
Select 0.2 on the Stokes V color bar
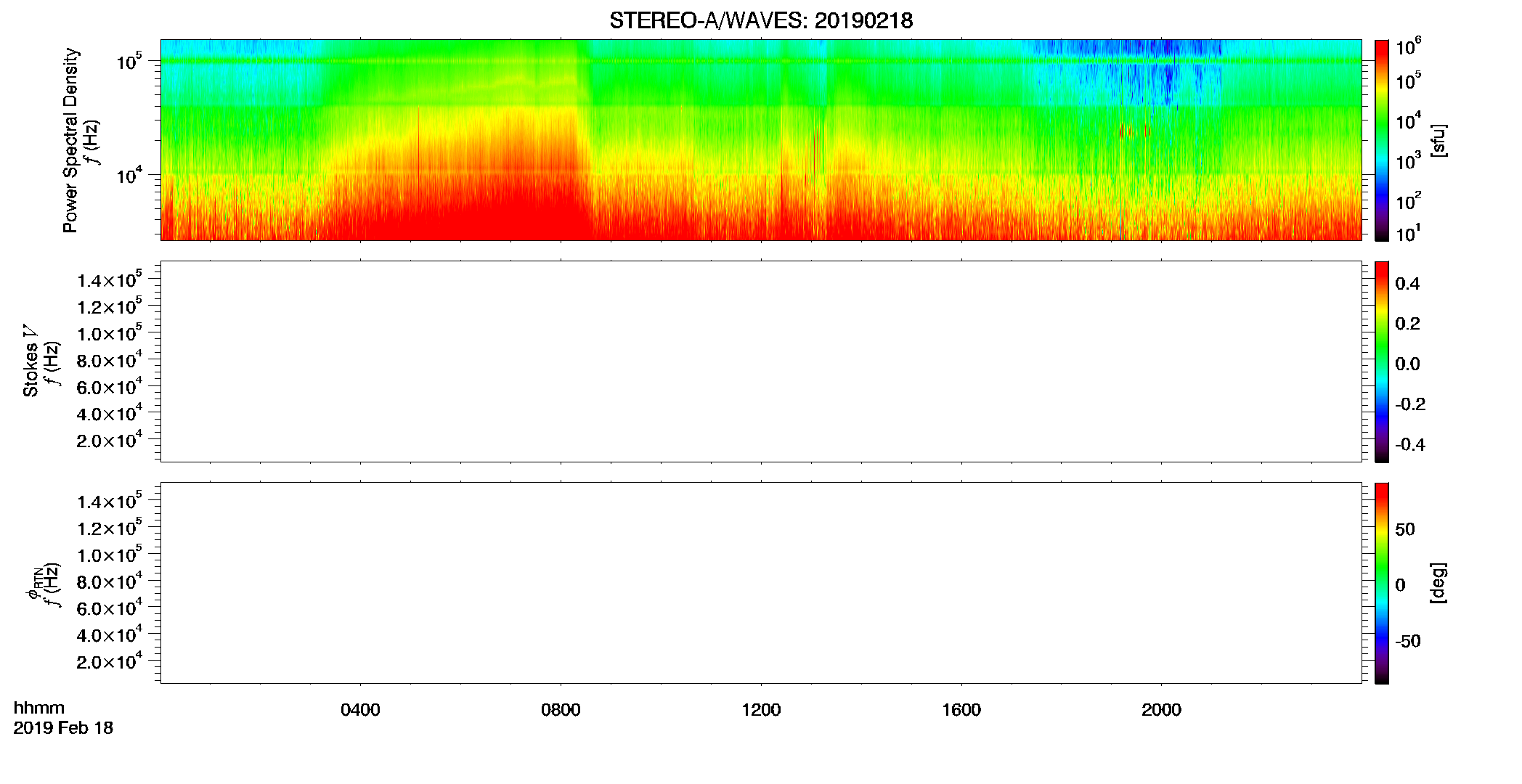tap(1407, 324)
